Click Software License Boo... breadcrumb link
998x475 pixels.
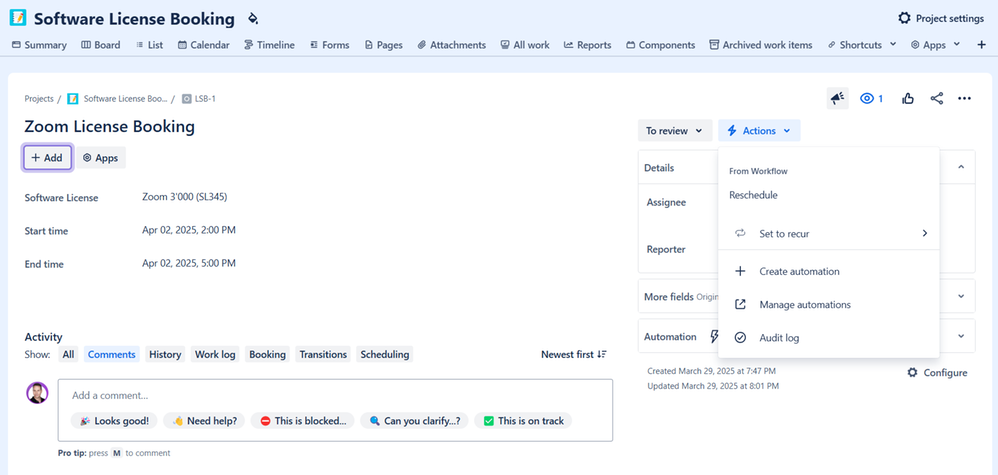point(125,99)
